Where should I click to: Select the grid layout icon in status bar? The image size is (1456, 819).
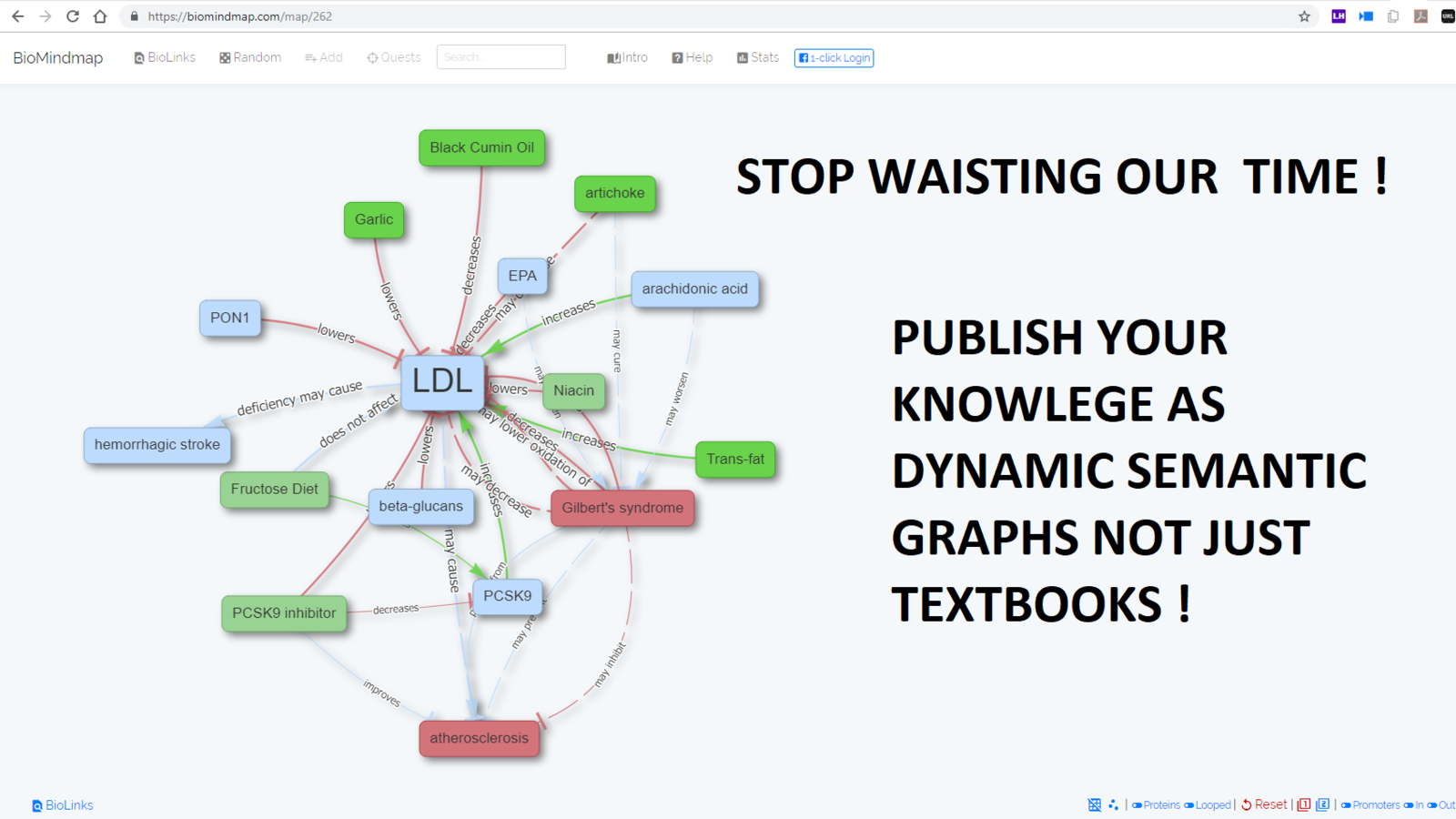1095,804
